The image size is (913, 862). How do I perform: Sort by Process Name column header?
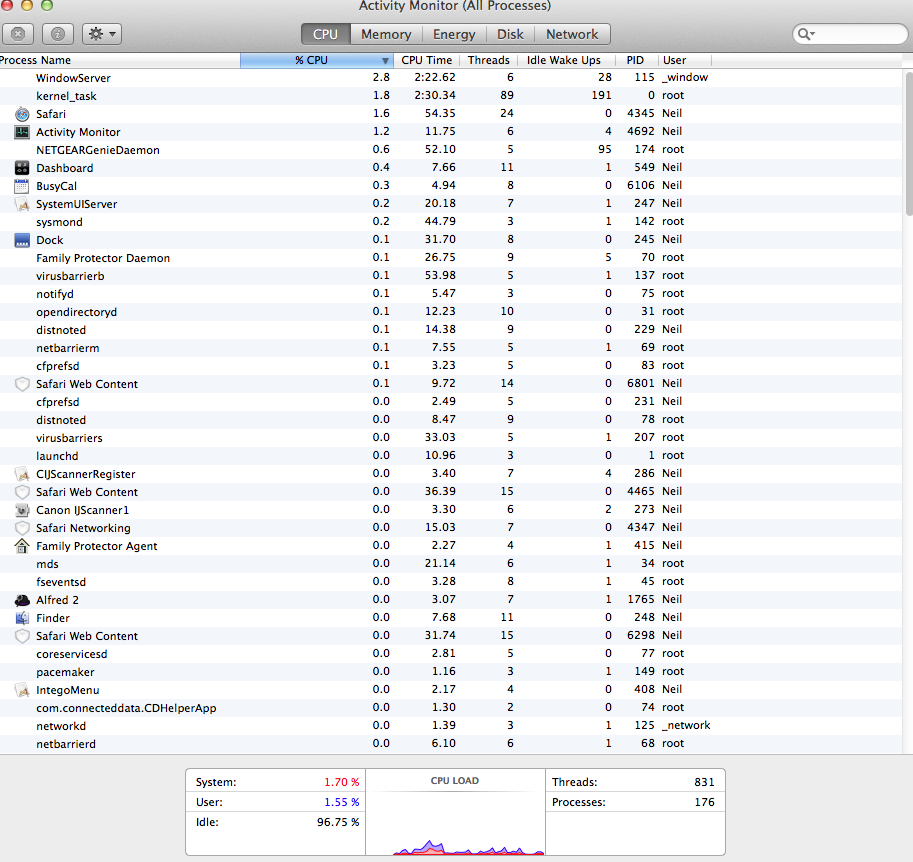click(119, 60)
